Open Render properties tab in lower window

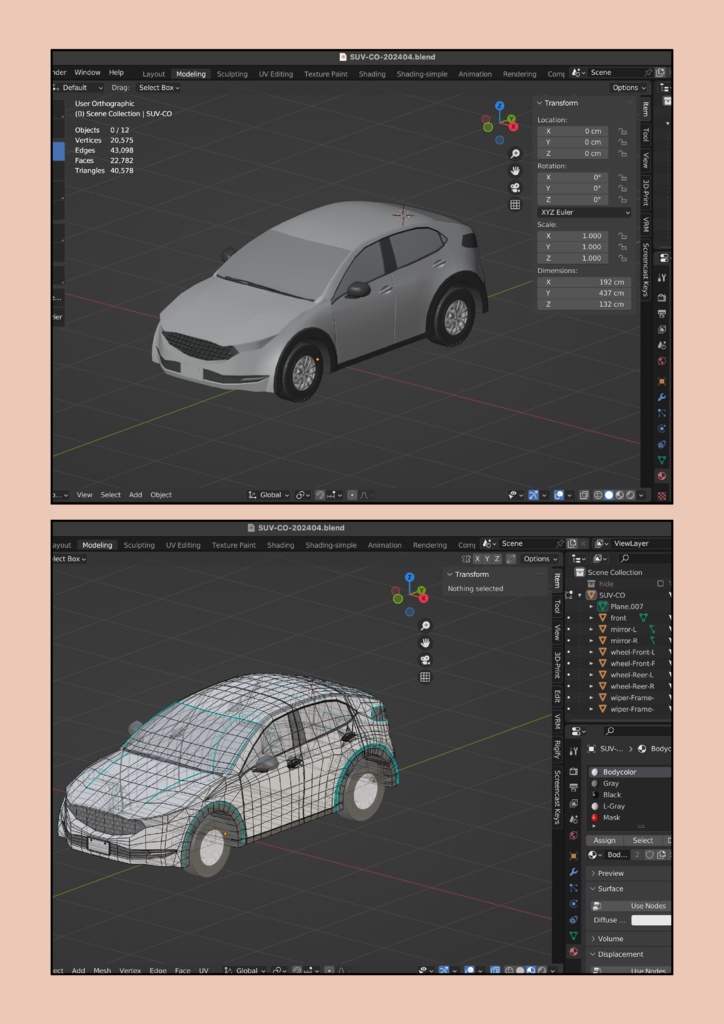tap(573, 771)
